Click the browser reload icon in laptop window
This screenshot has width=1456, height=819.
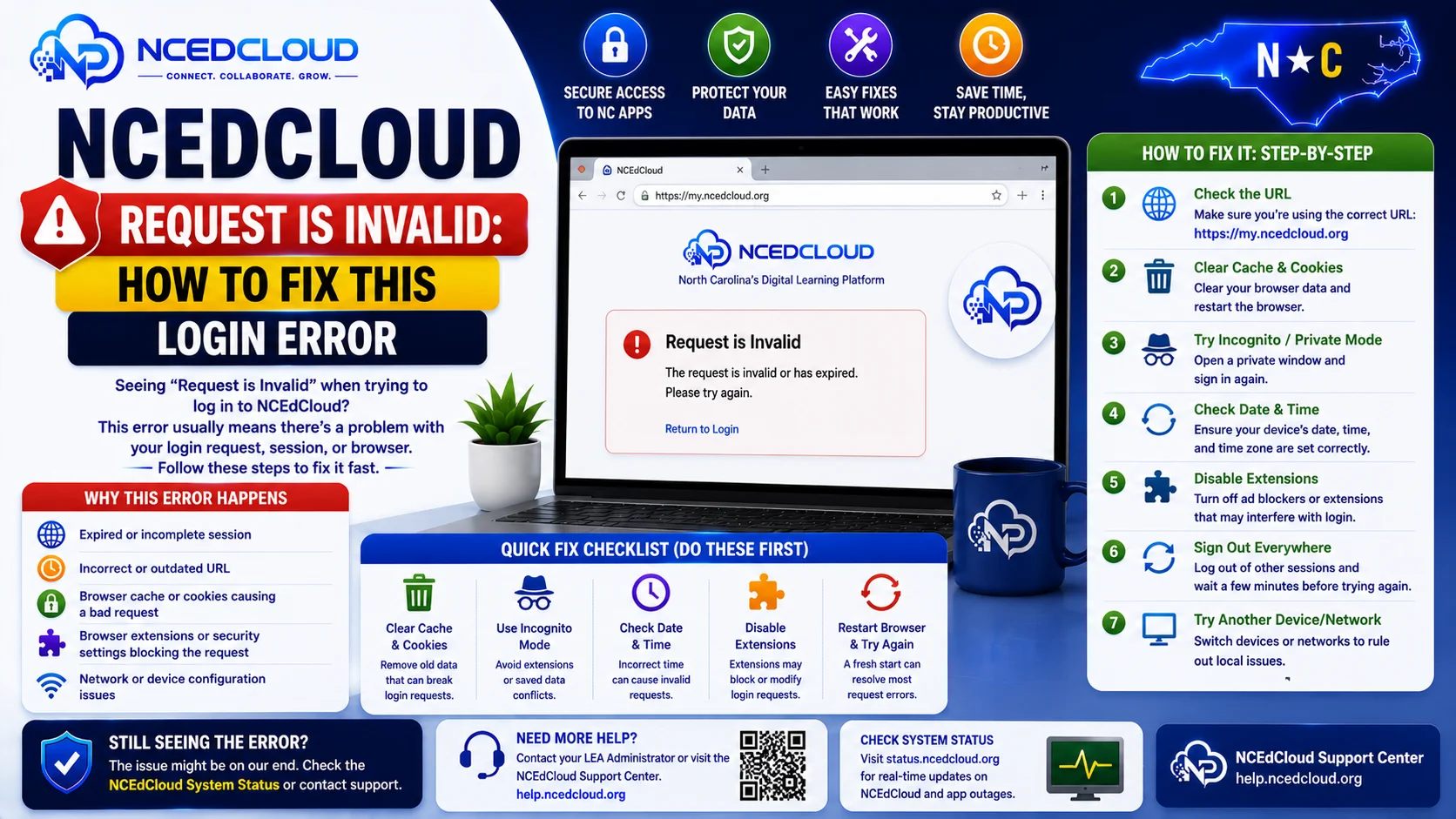pos(621,196)
